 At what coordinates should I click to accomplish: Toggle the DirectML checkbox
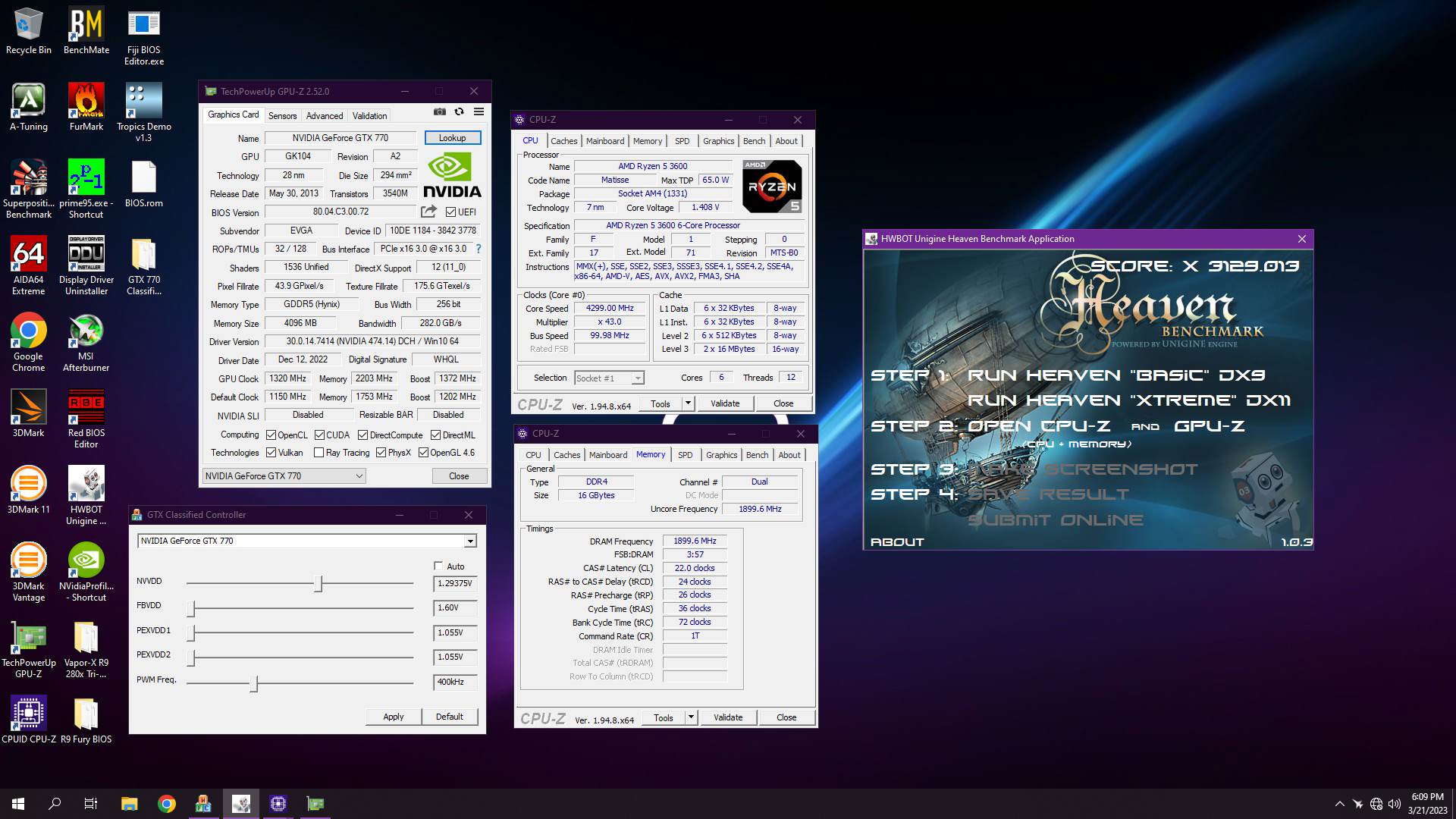tap(435, 435)
